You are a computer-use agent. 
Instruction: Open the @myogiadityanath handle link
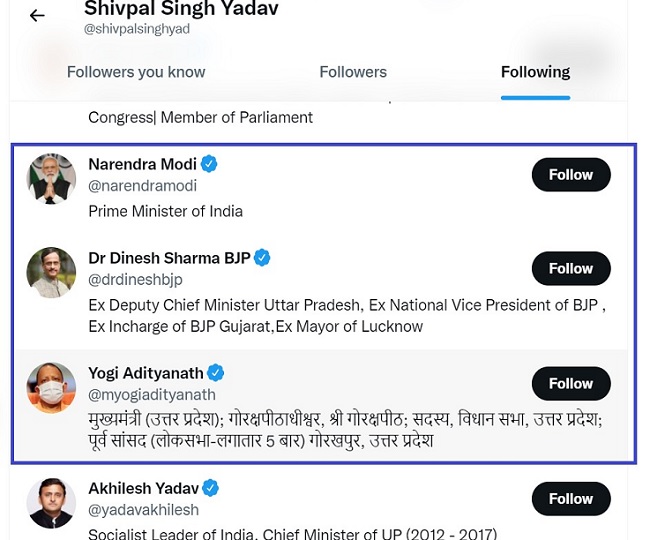[x=152, y=395]
